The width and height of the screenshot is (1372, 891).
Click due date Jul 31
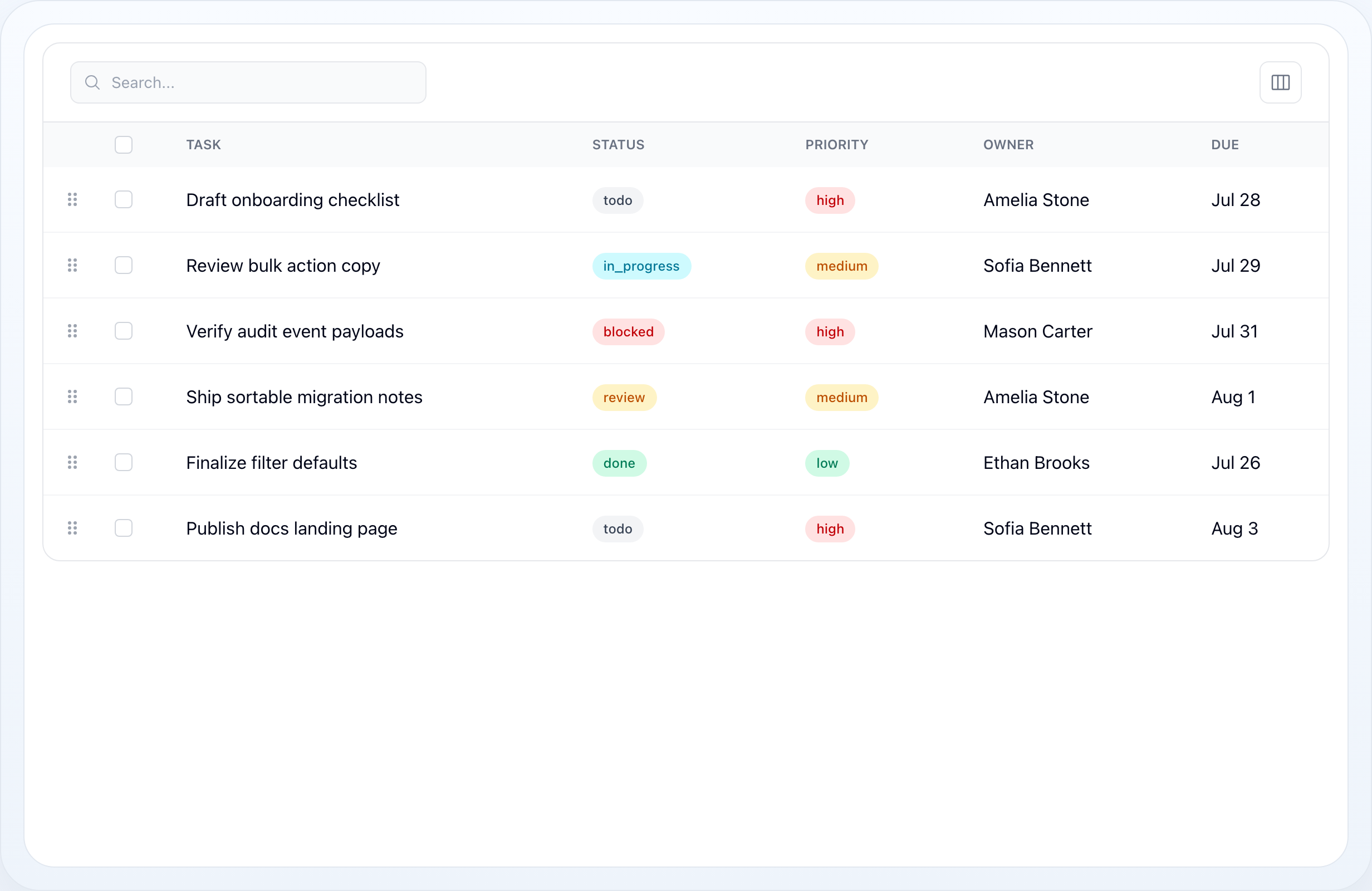1234,331
